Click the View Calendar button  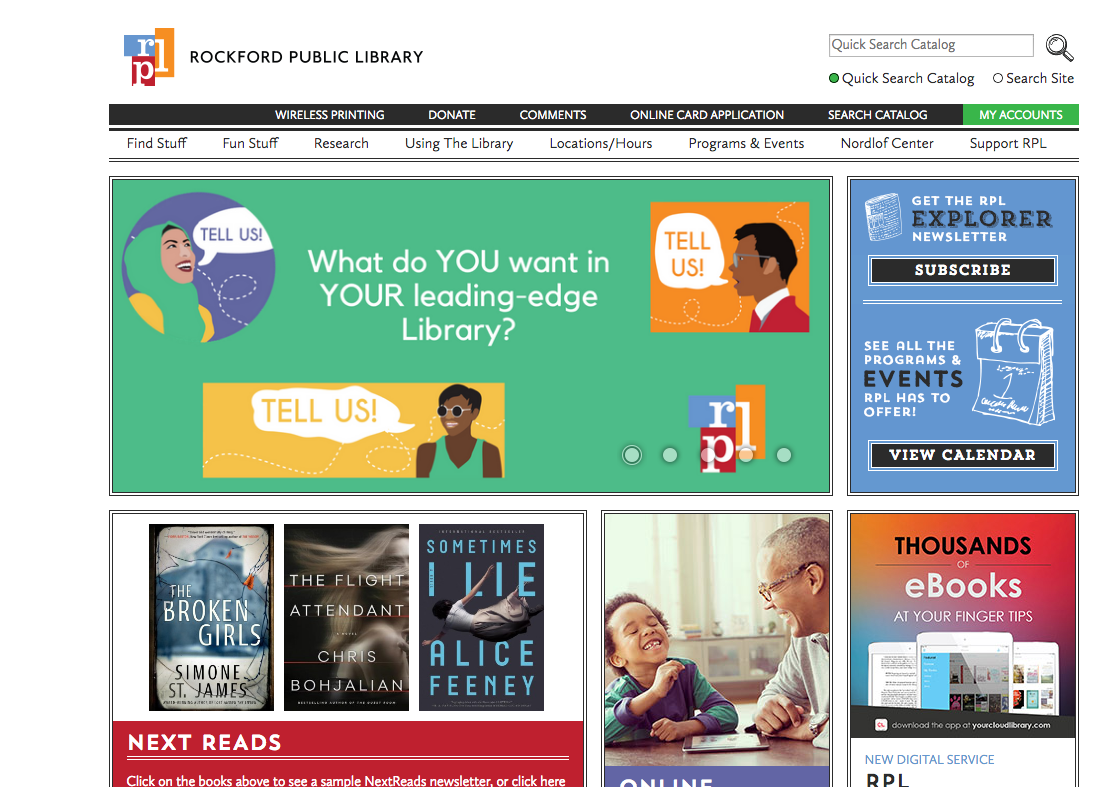pos(962,455)
